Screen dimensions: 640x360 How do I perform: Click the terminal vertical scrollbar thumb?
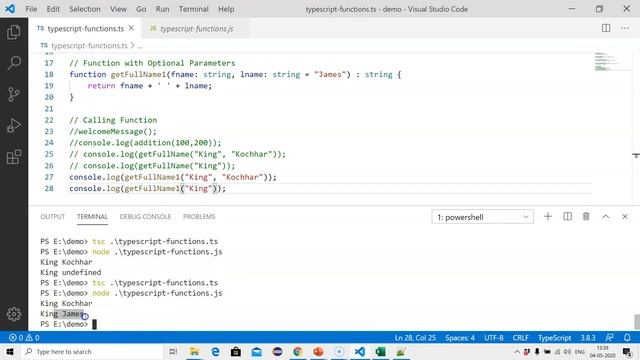(636, 321)
